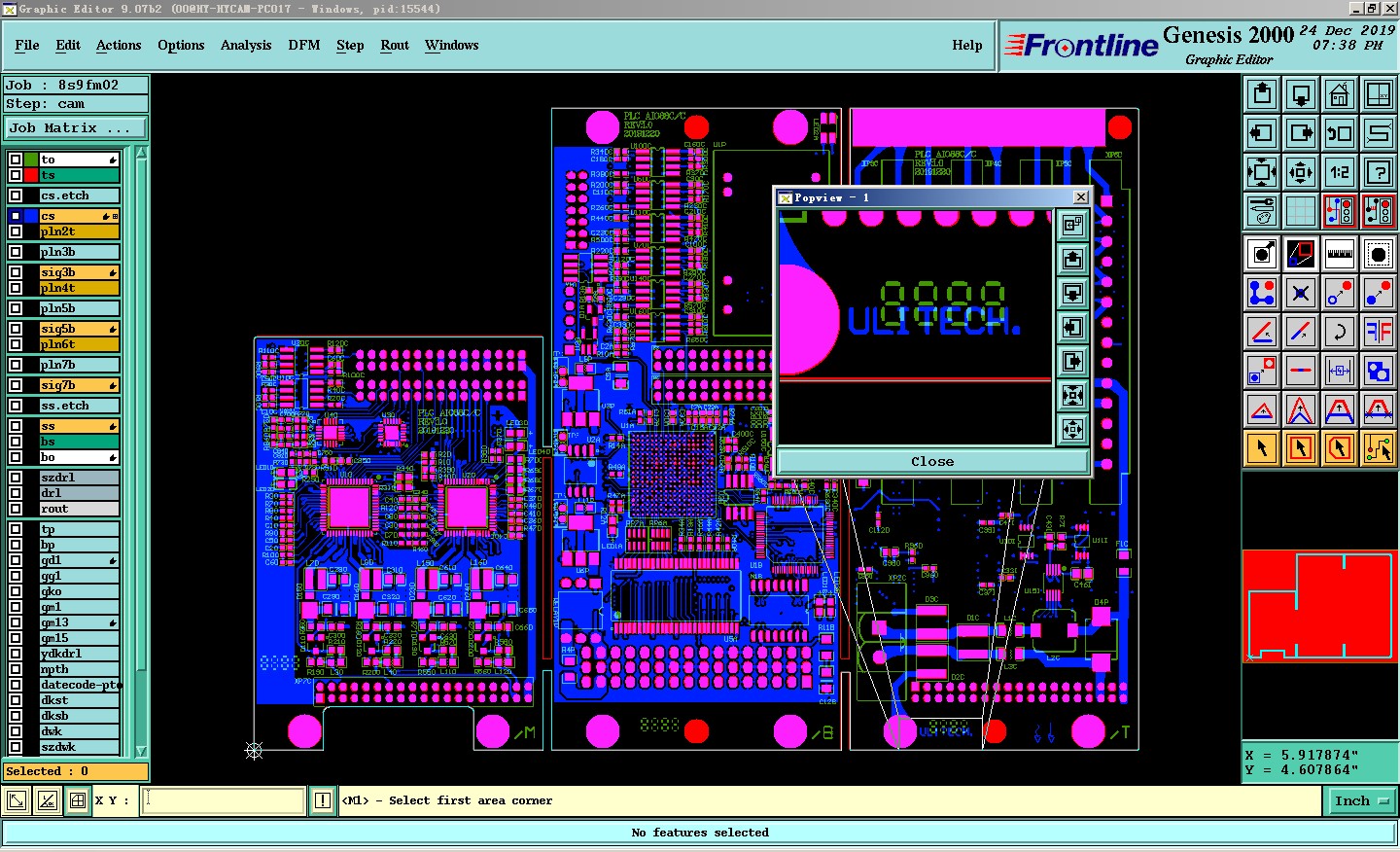This screenshot has width=1400, height=852.
Task: Toggle the checkbox for layer gko
Action: pyautogui.click(x=16, y=591)
